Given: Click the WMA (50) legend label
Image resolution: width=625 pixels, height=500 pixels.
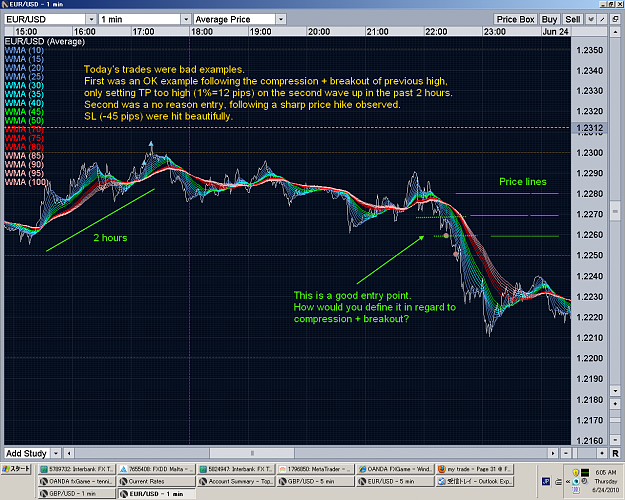Looking at the screenshot, I should point(25,120).
